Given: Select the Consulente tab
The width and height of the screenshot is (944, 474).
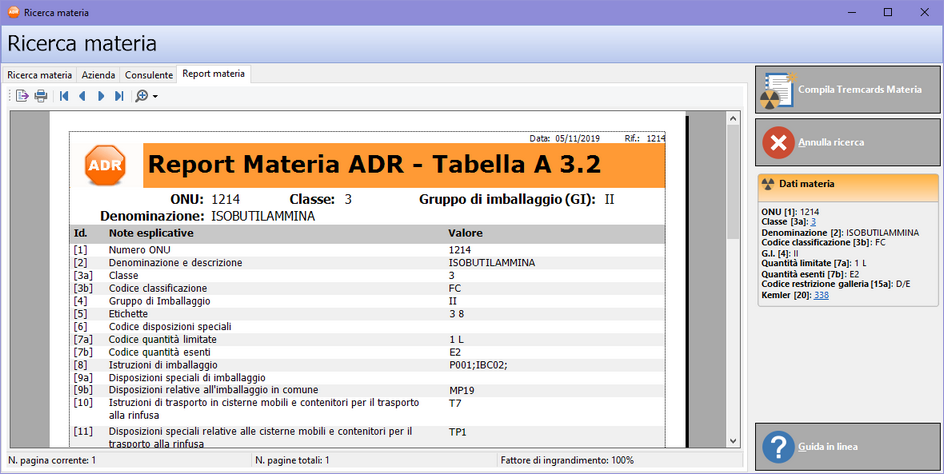Looking at the screenshot, I should tap(148, 75).
